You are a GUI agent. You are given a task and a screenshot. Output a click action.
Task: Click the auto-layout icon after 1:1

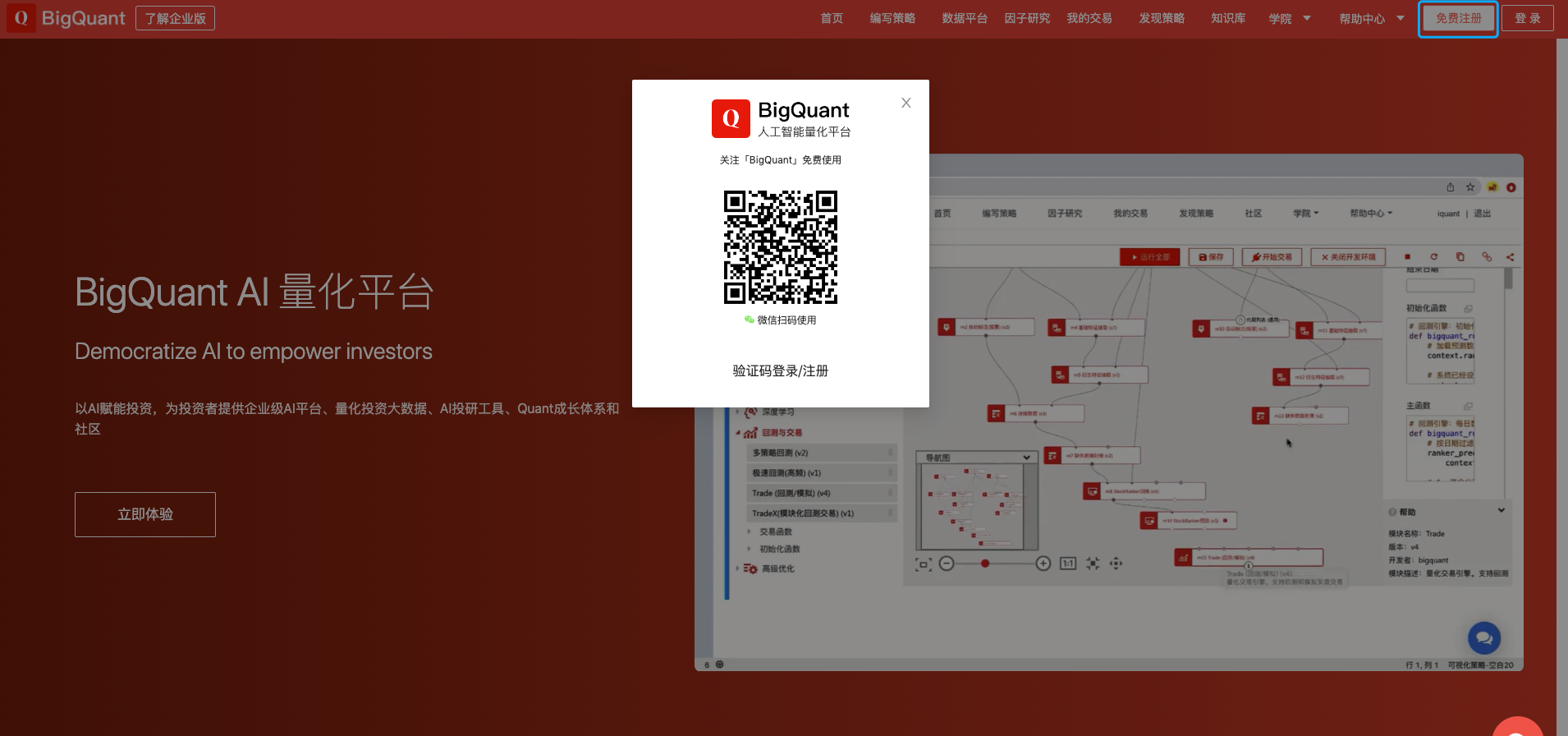(1093, 563)
